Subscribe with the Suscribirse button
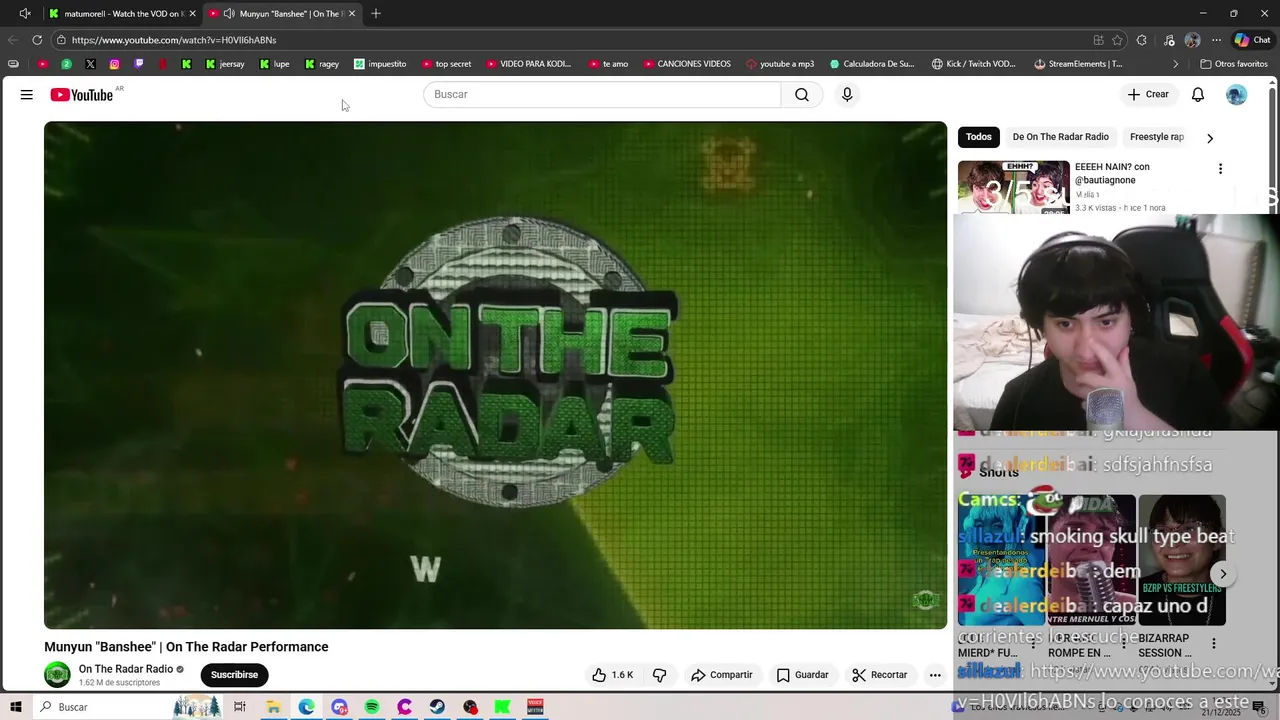This screenshot has width=1280, height=720. click(234, 675)
